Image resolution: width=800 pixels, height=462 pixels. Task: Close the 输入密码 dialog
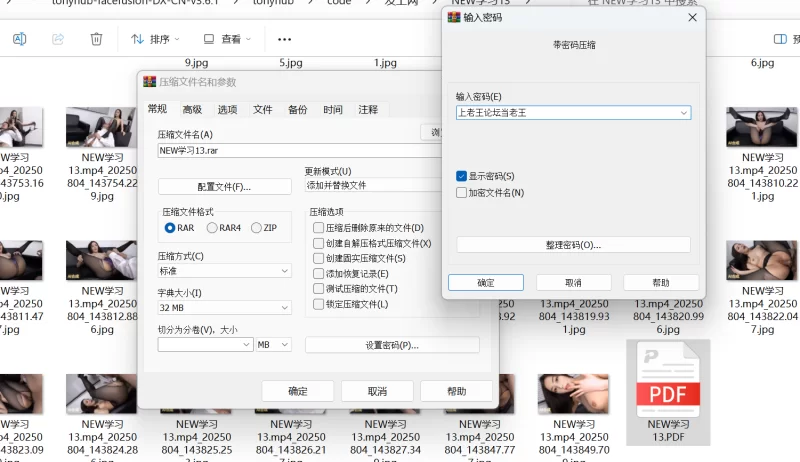point(692,17)
